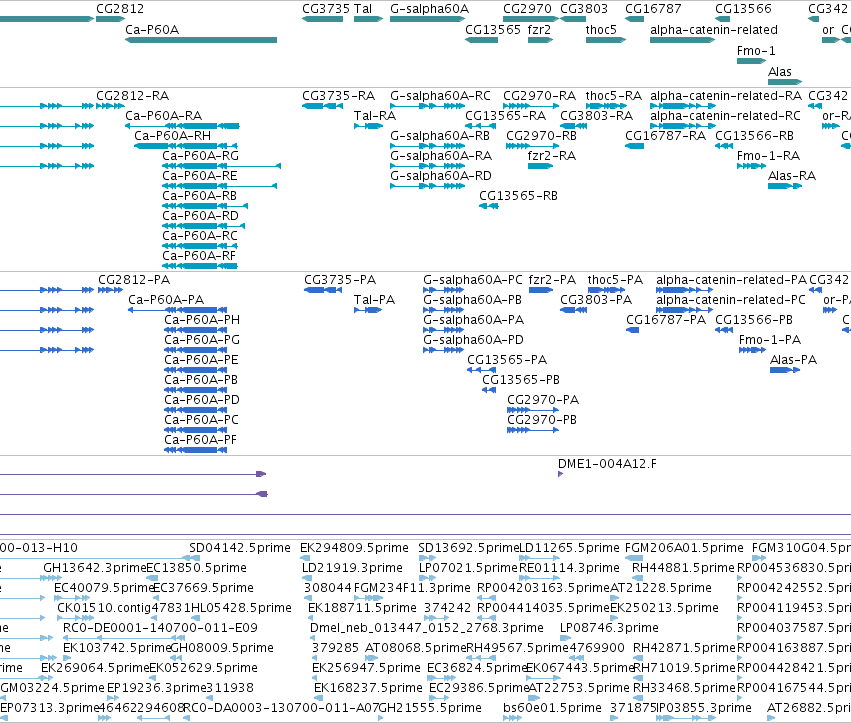Viewport: 851px width, 723px height.
Task: Select protein CG3735-PA label
Action: (x=340, y=280)
